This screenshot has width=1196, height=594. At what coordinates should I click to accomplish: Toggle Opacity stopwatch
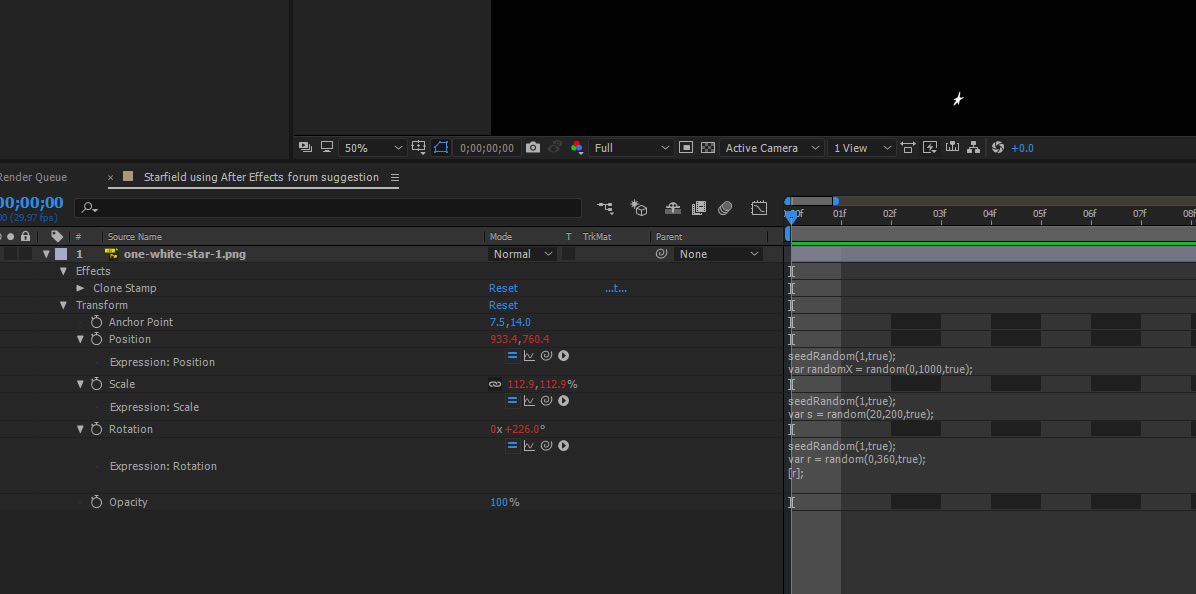(x=96, y=502)
